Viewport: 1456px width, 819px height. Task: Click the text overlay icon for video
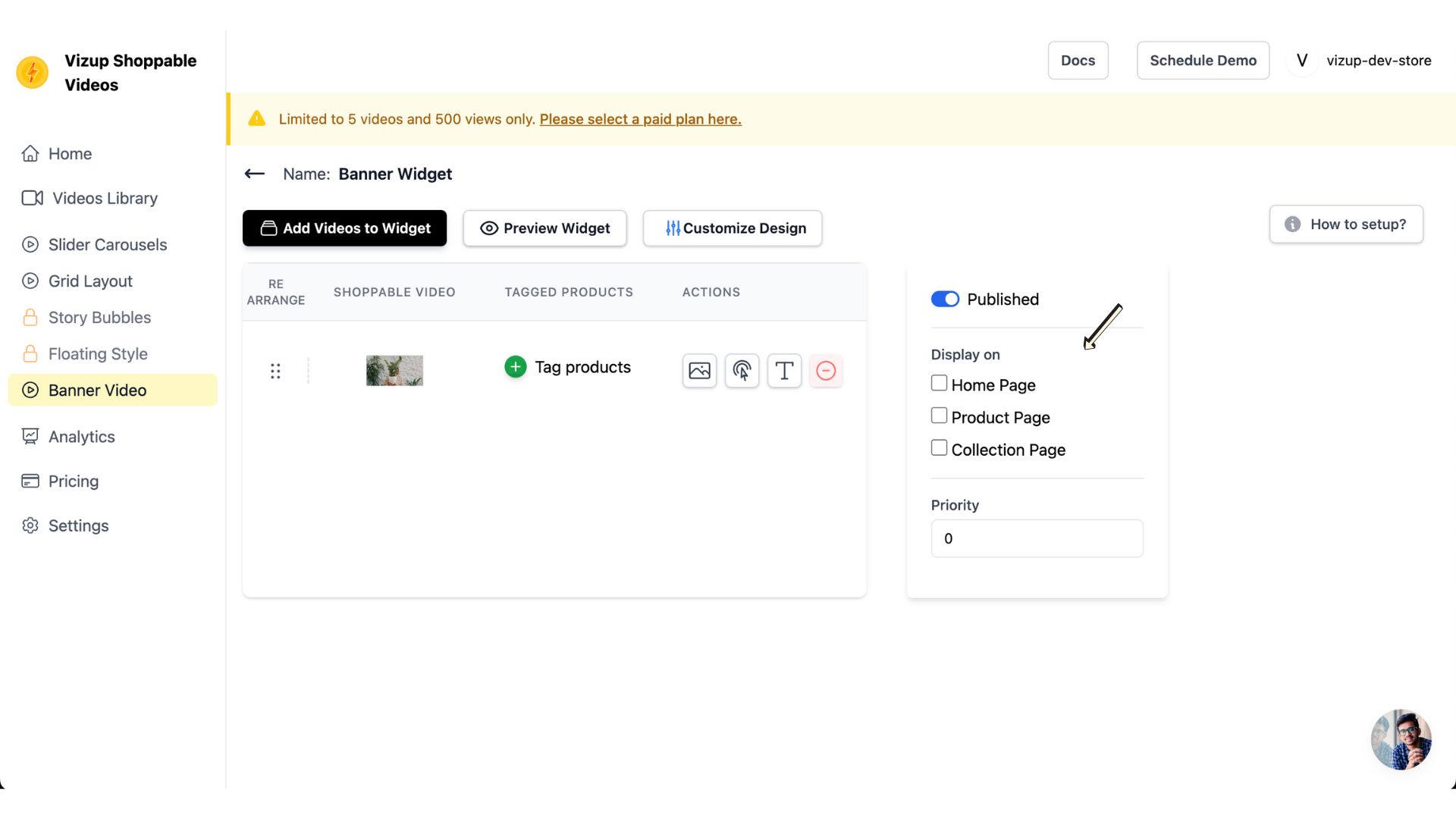point(784,370)
